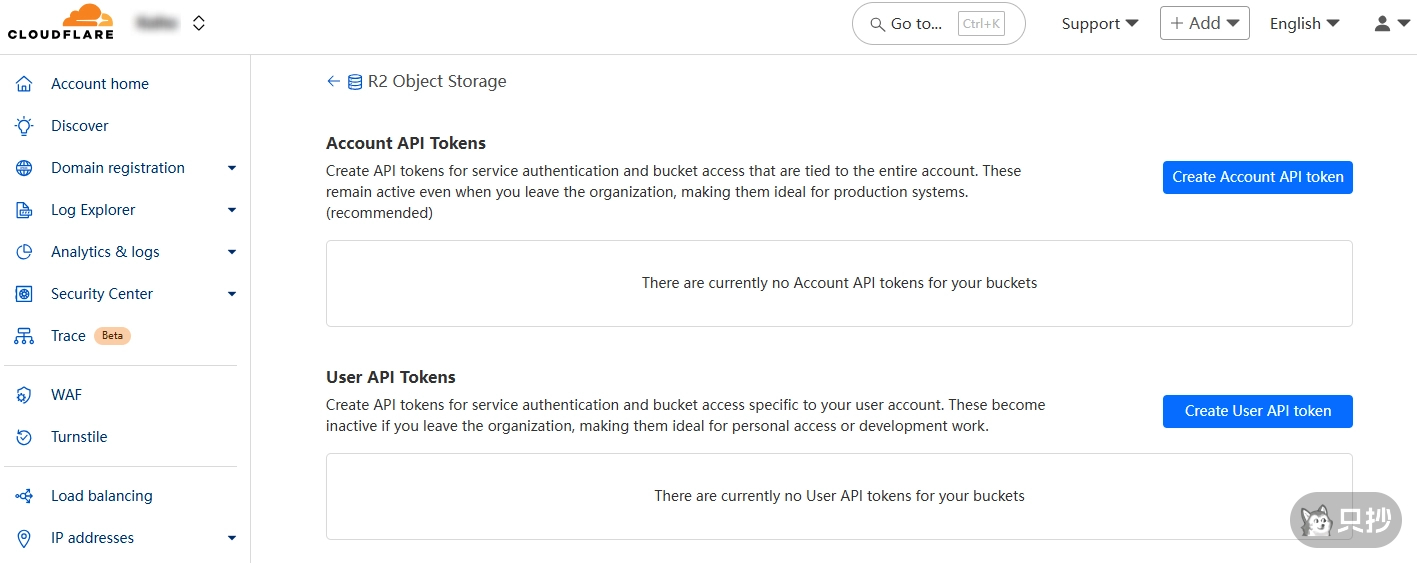Open Trace in the sidebar
Screen dimensions: 1417x563
pos(68,336)
